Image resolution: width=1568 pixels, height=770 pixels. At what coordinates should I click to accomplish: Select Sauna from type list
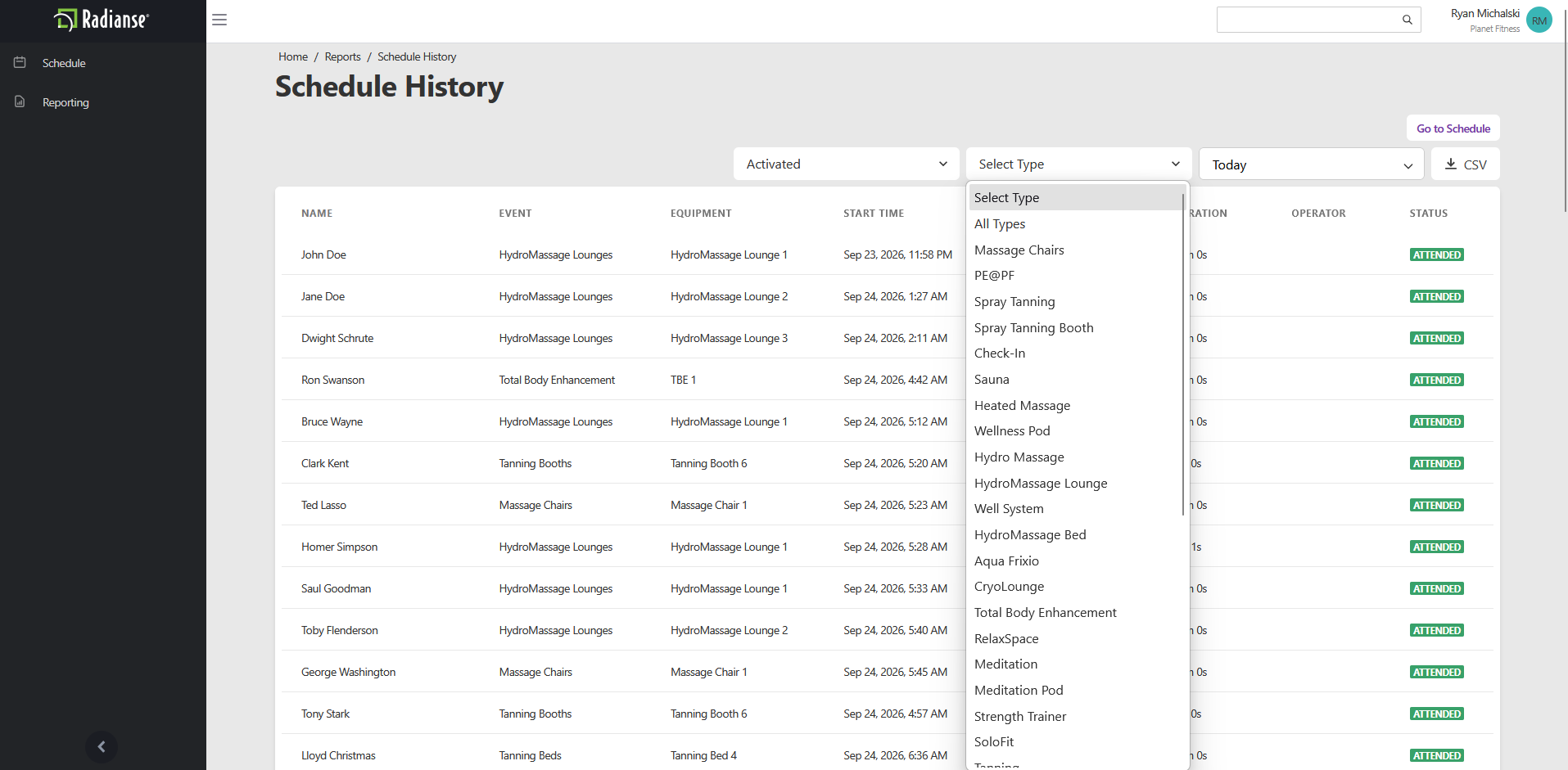(x=1076, y=379)
